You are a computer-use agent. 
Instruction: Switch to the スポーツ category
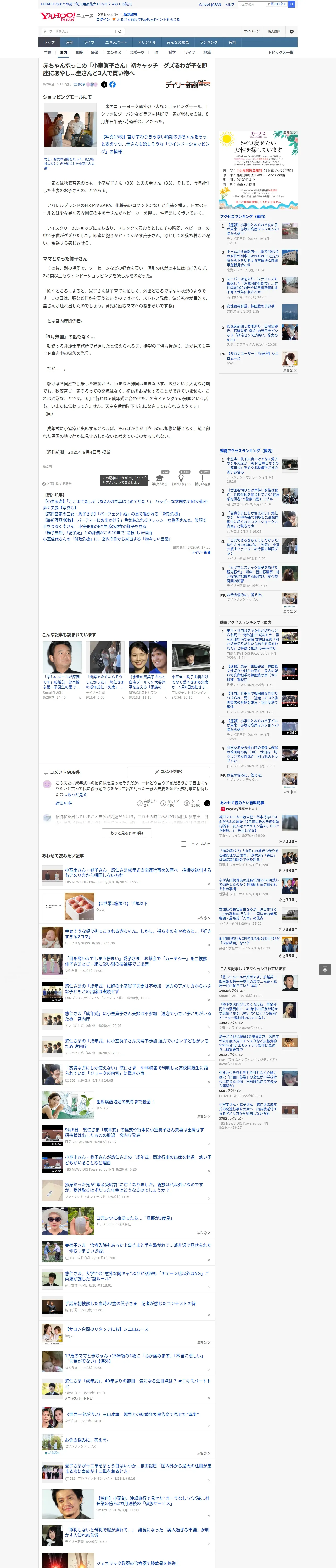coord(137,52)
